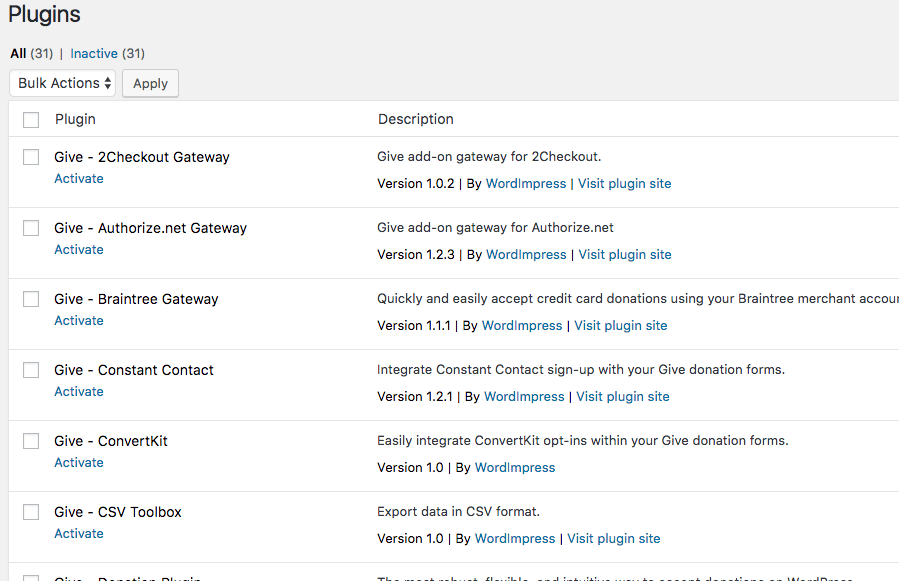Visit plugin site for Constant Contact
Image resolution: width=899 pixels, height=581 pixels.
(x=623, y=397)
